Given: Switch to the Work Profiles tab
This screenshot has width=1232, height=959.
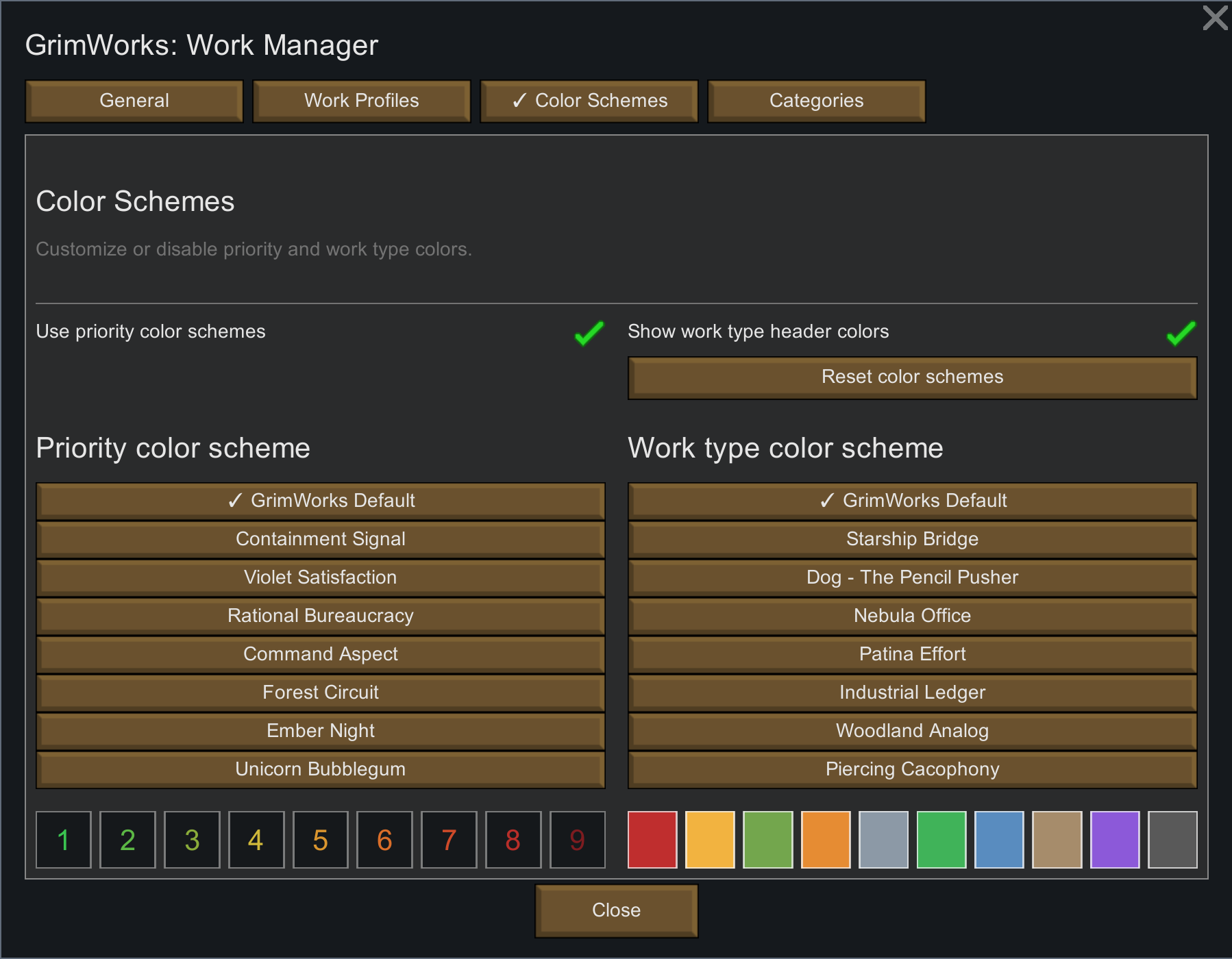Looking at the screenshot, I should pos(362,101).
